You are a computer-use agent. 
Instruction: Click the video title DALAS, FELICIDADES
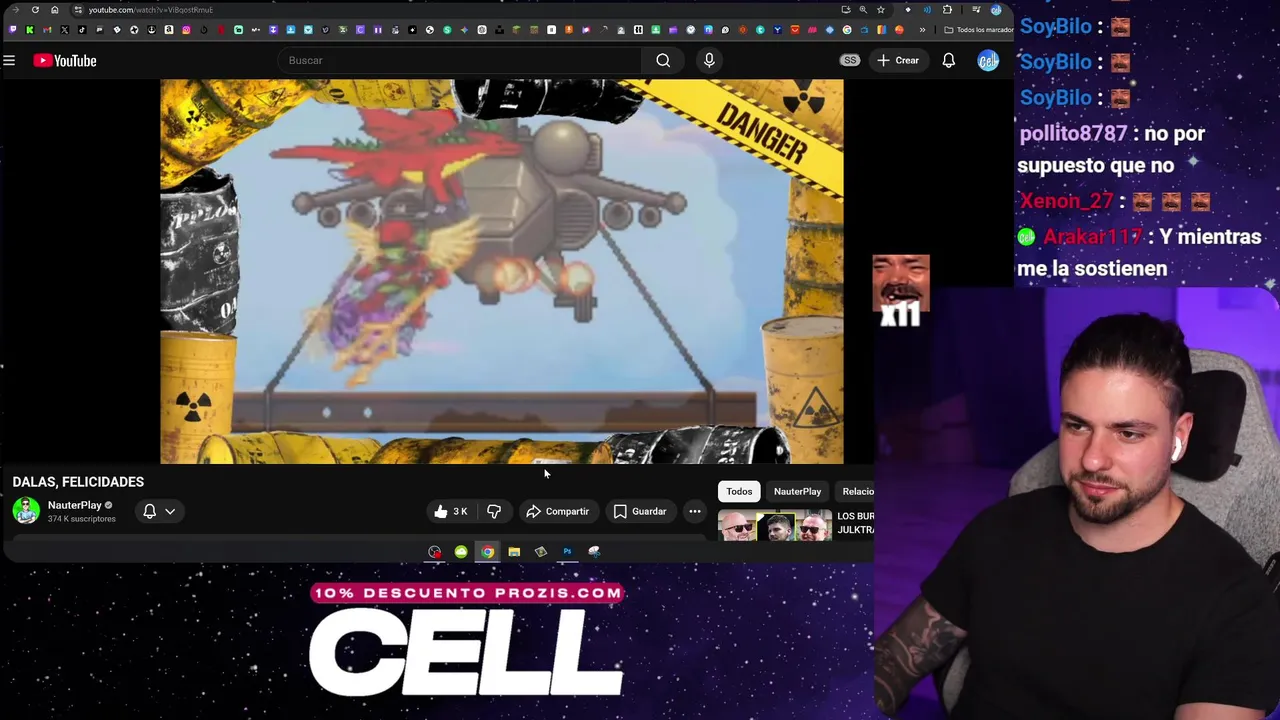tap(78, 482)
